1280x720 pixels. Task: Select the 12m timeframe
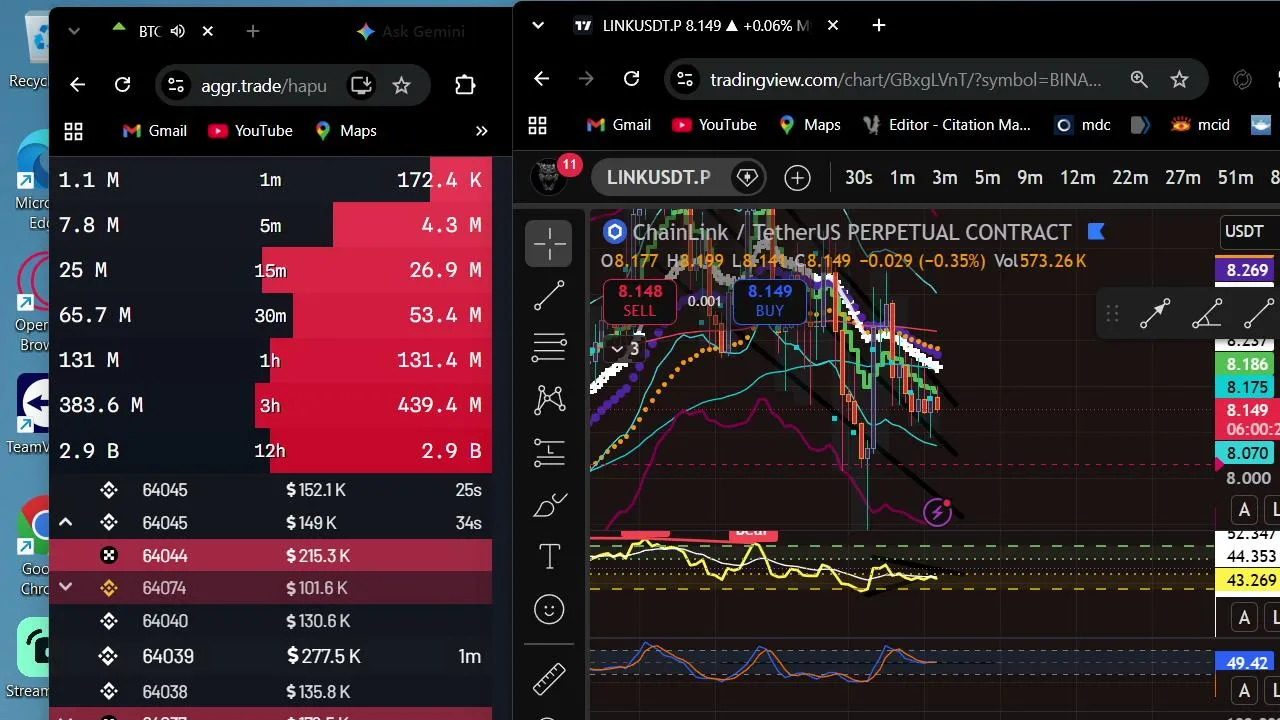click(x=1077, y=178)
